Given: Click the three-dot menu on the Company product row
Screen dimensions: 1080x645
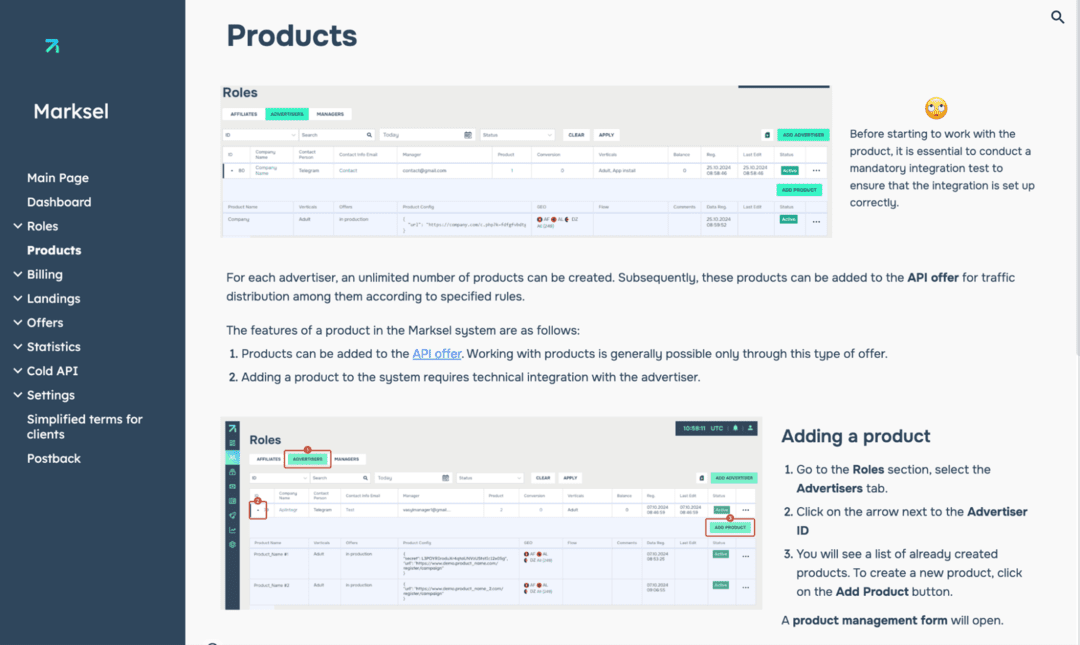Looking at the screenshot, I should [816, 222].
